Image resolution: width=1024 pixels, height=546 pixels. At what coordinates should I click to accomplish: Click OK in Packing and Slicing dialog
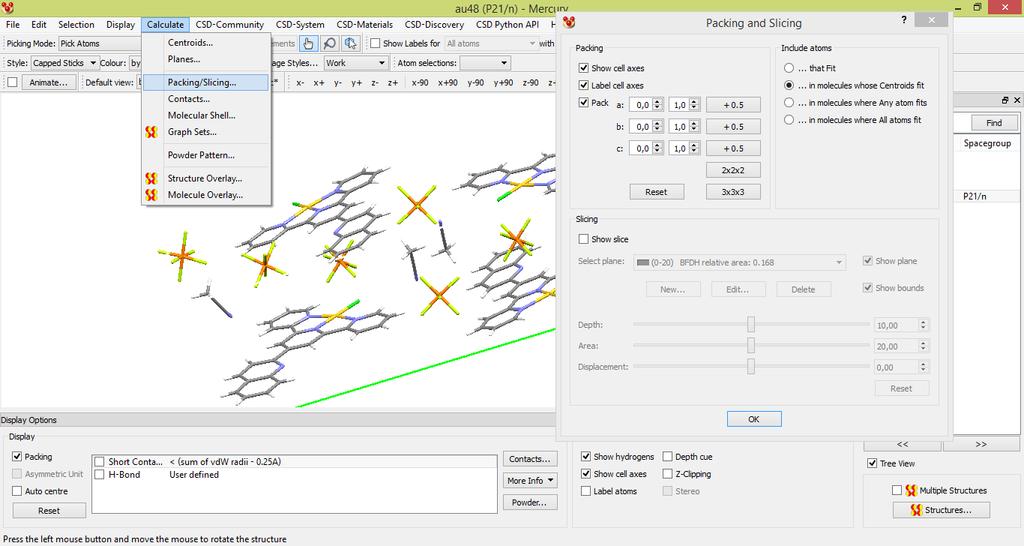754,419
